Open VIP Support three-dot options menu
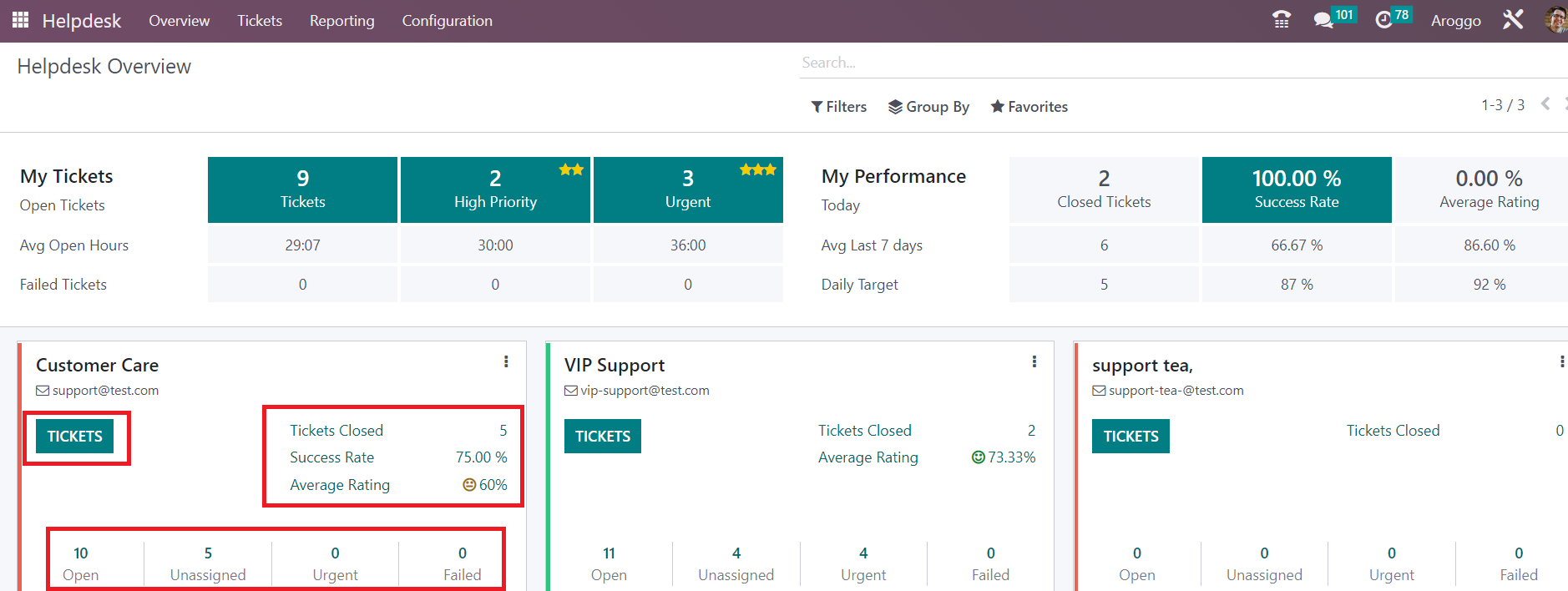 [x=1034, y=361]
